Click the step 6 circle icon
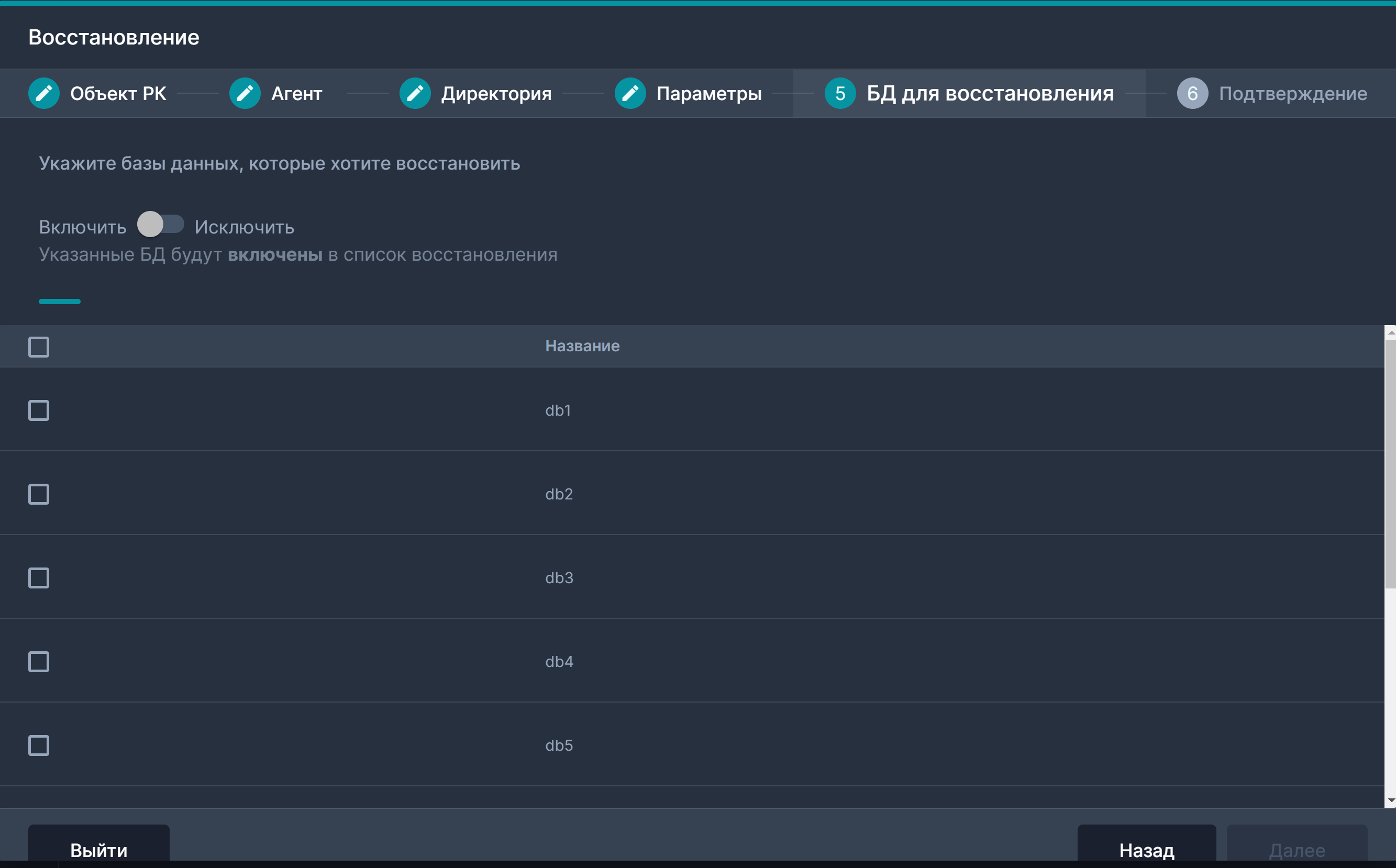 coord(1192,94)
